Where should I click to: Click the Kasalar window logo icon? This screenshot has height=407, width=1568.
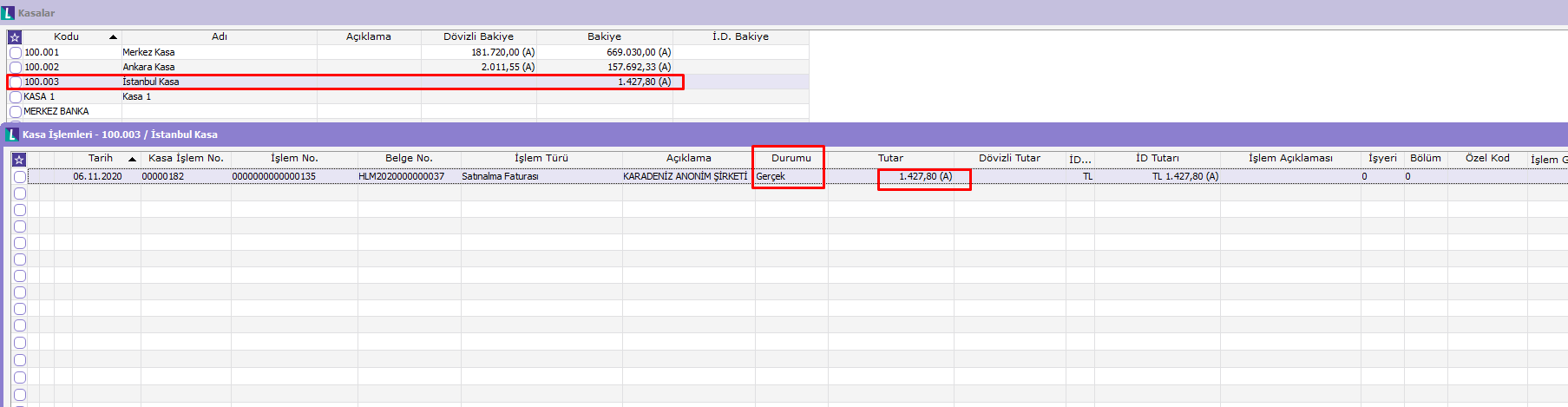tap(9, 13)
